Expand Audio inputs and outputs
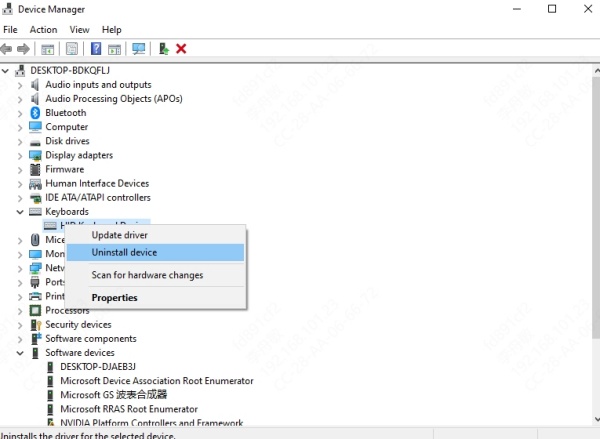The image size is (600, 439). [x=20, y=85]
